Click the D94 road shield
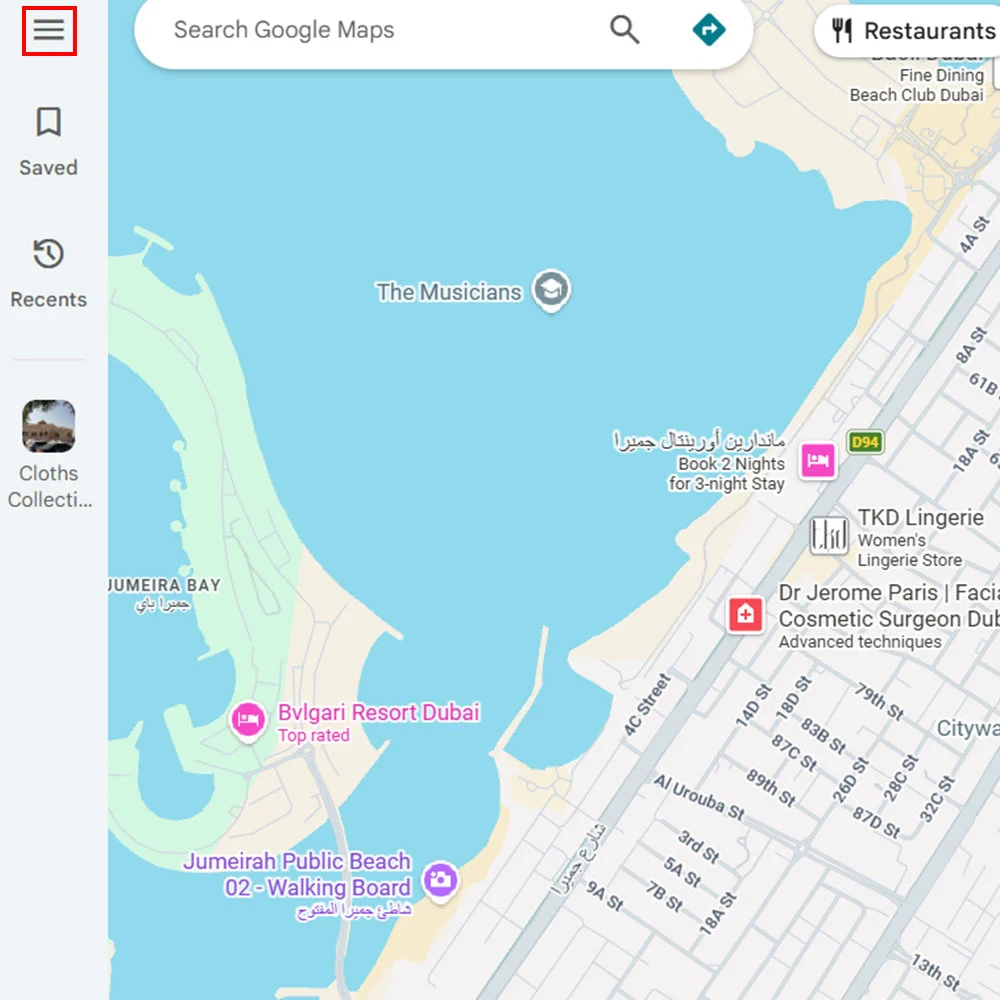 pos(865,442)
